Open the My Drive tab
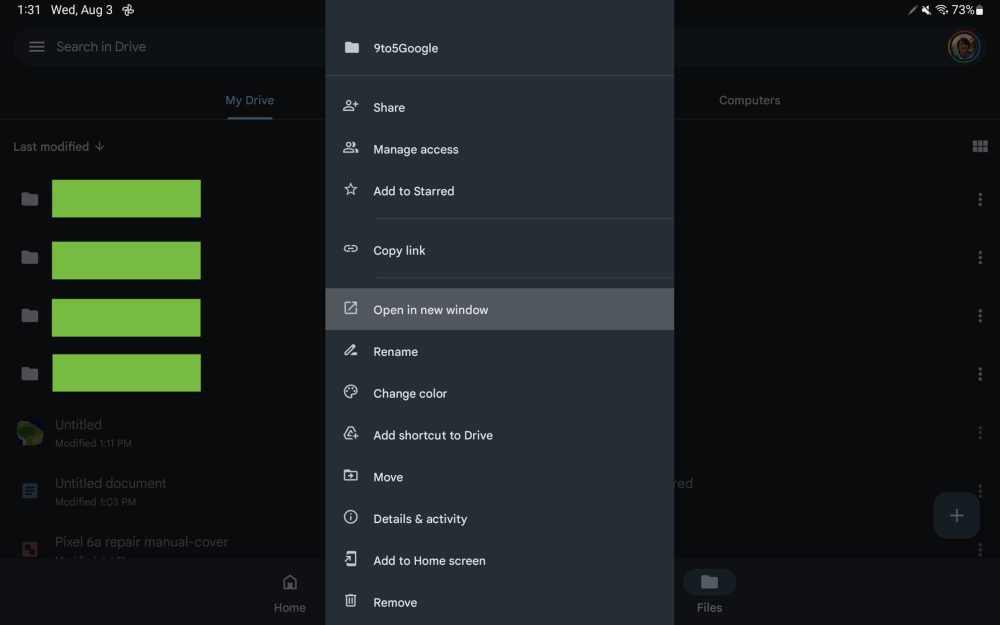Viewport: 1000px width, 625px height. pyautogui.click(x=249, y=100)
